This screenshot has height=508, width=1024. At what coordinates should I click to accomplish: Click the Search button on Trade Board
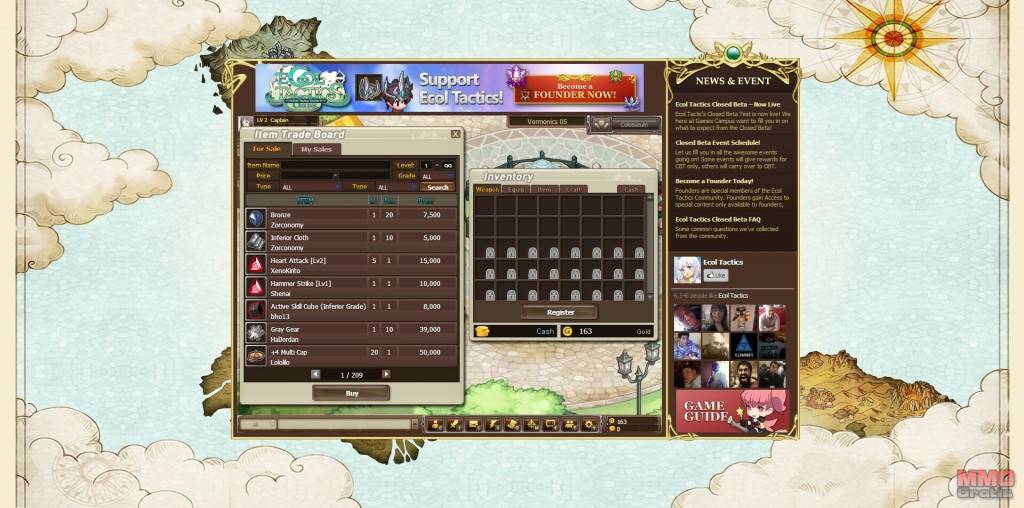point(437,187)
